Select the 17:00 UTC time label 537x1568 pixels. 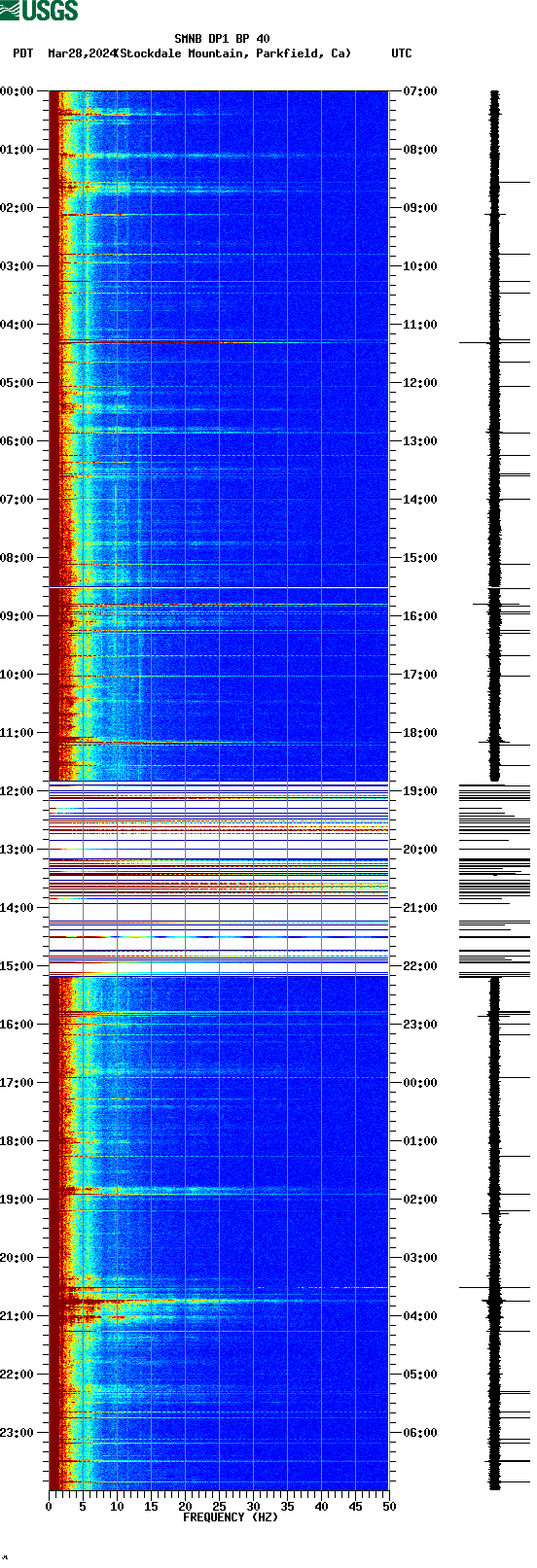tap(420, 675)
